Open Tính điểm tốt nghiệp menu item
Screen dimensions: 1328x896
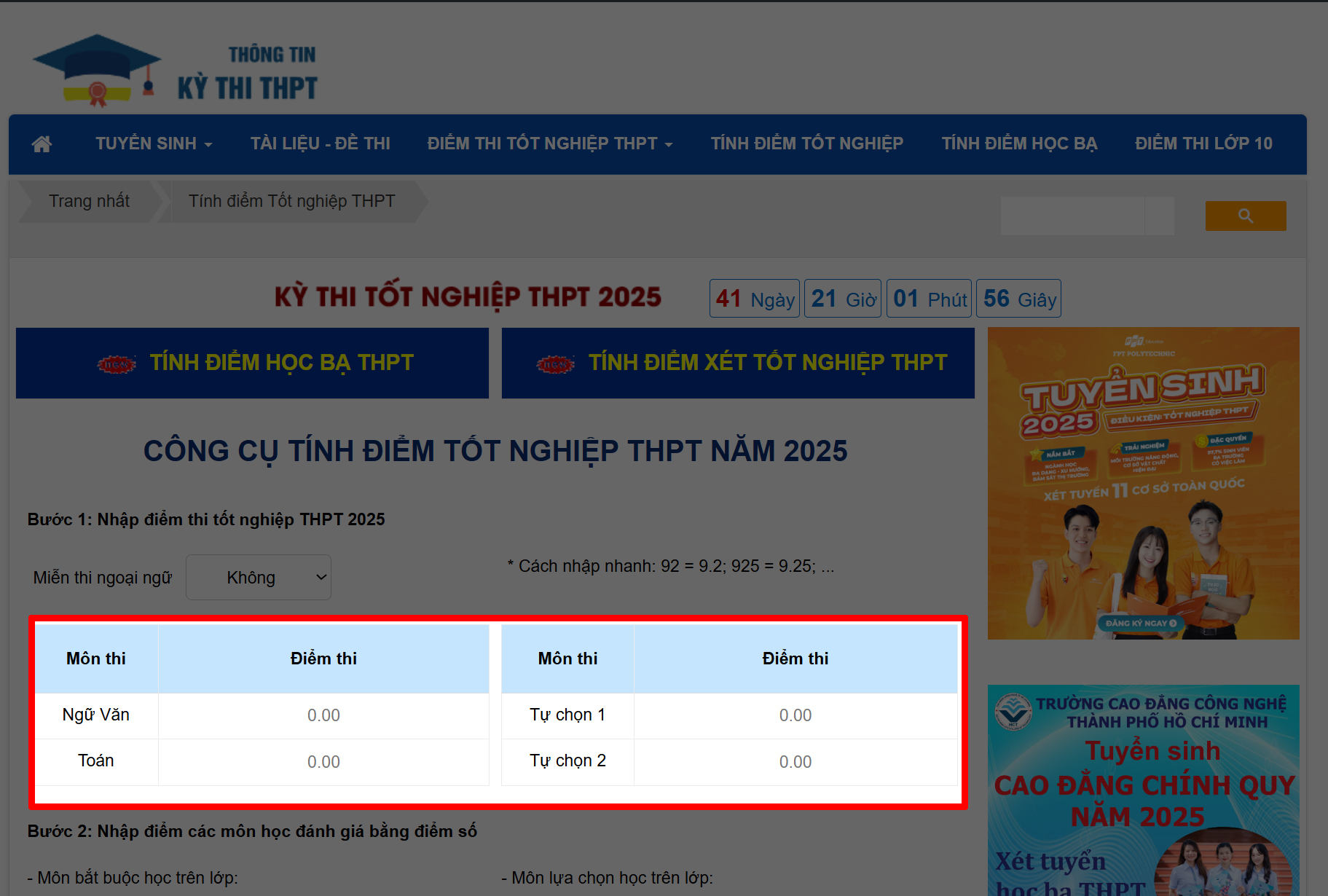(807, 144)
